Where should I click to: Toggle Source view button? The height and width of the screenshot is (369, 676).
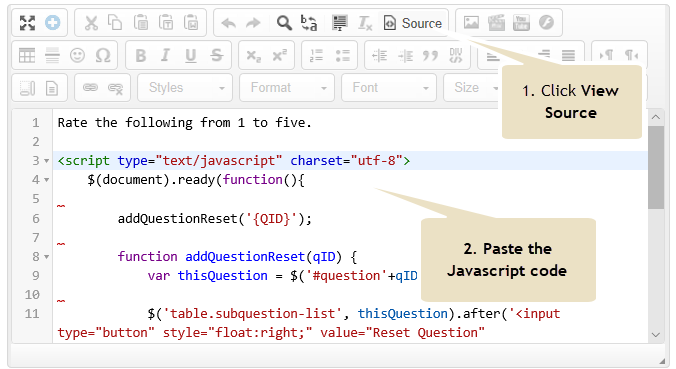pos(413,23)
